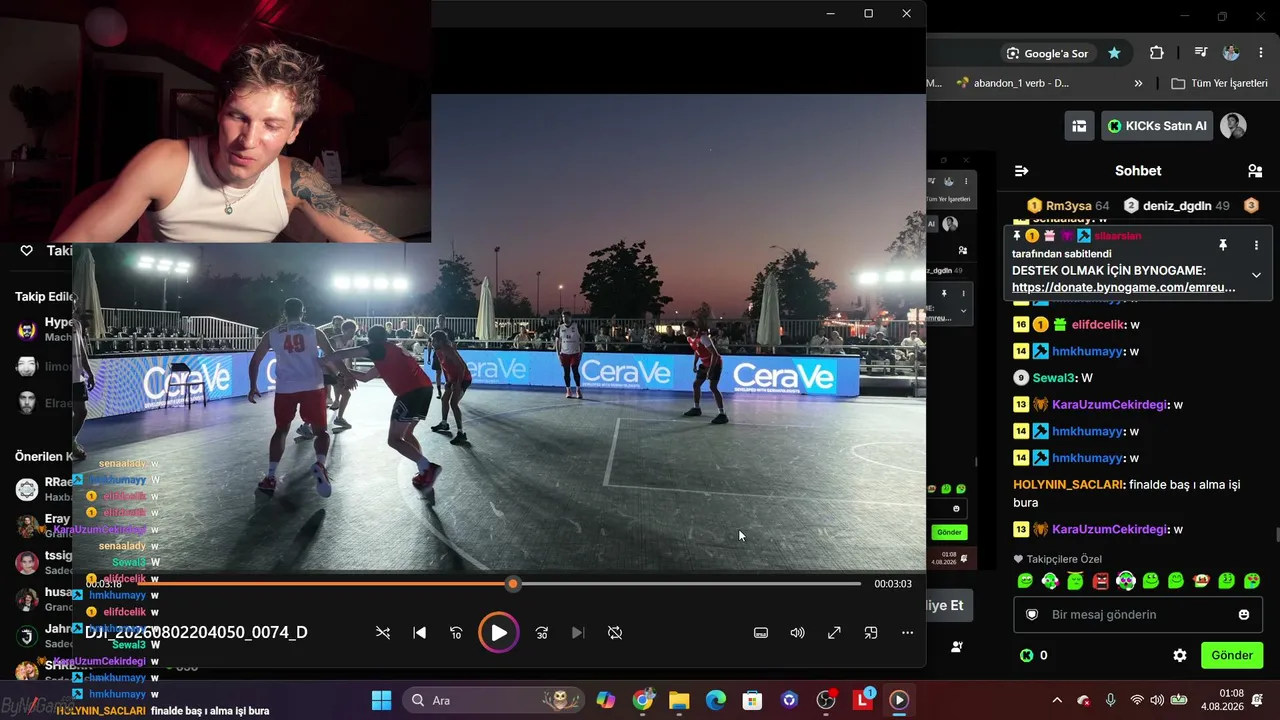Toggle mini player (picture-in-picture) mode
The height and width of the screenshot is (720, 1280).
[871, 633]
